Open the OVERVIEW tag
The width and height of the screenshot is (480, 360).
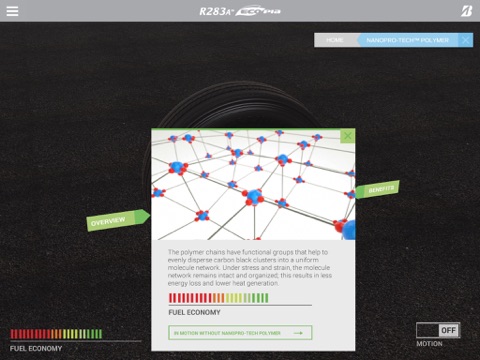tap(118, 220)
